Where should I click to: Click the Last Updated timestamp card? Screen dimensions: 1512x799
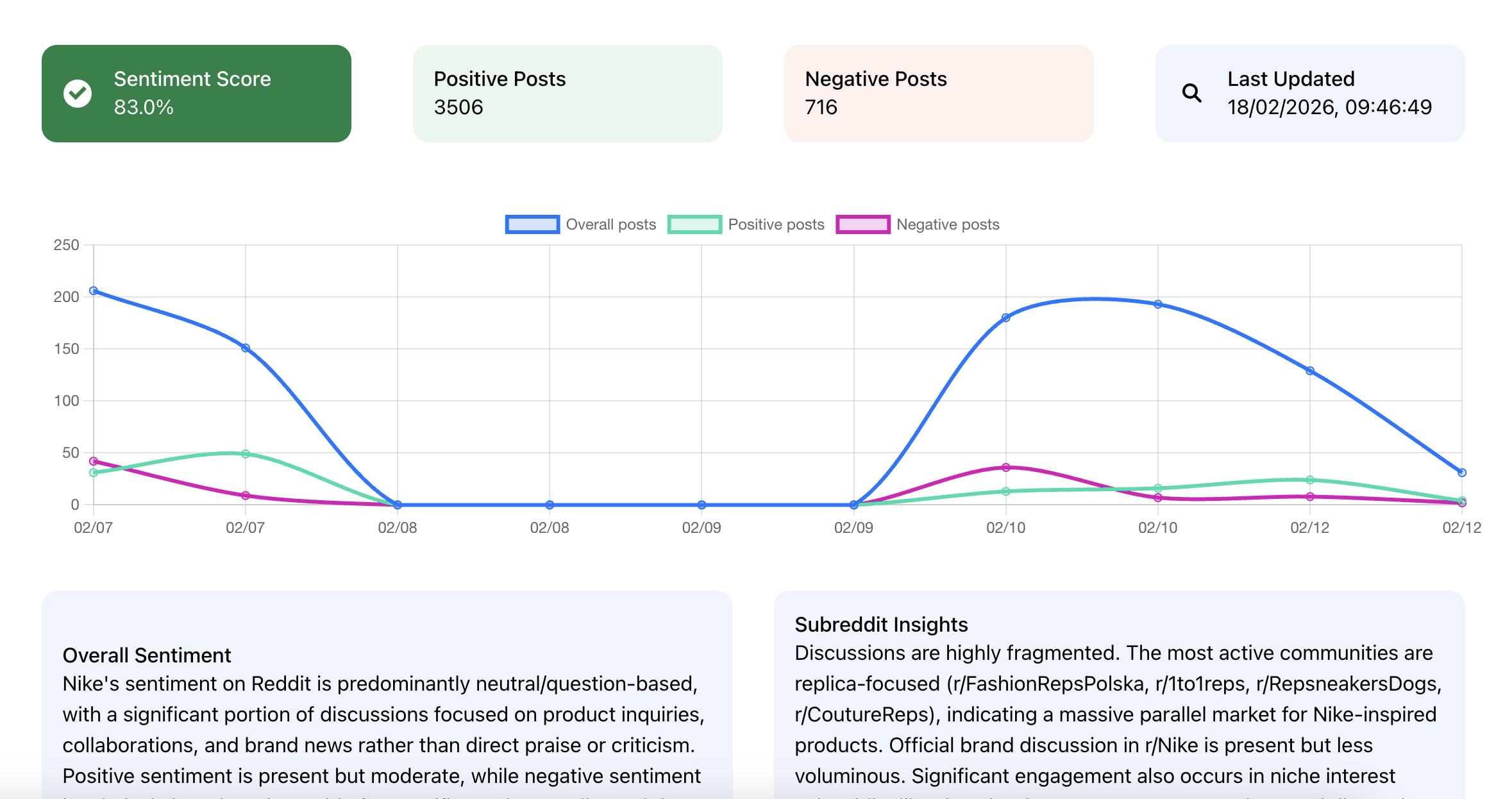(x=1310, y=94)
